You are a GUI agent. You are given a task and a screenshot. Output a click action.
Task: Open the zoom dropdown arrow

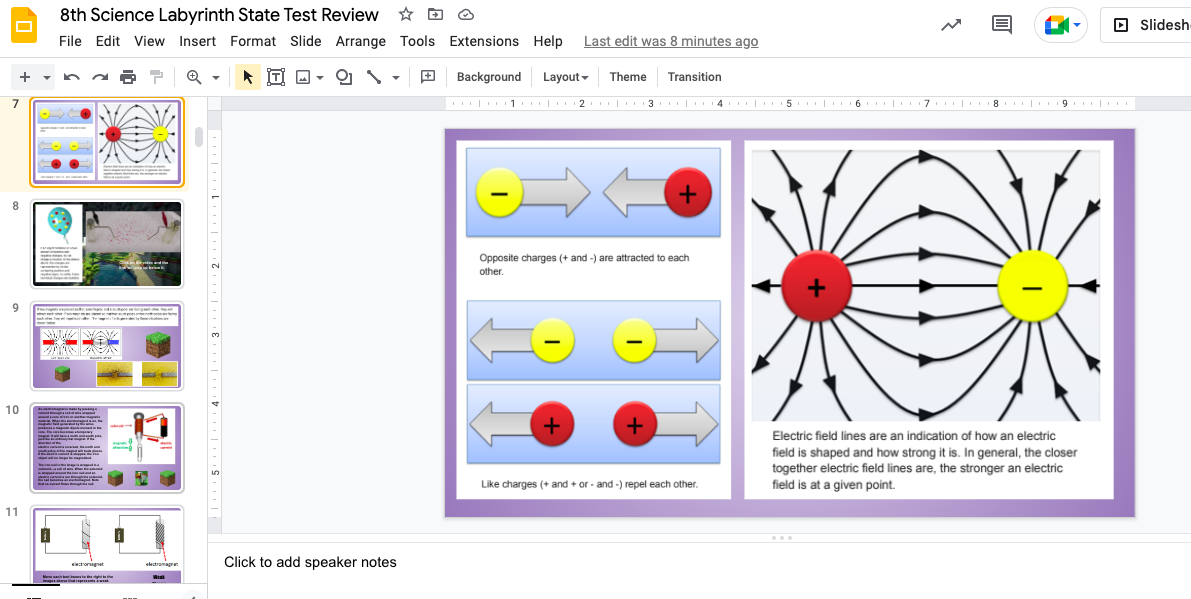pyautogui.click(x=215, y=77)
